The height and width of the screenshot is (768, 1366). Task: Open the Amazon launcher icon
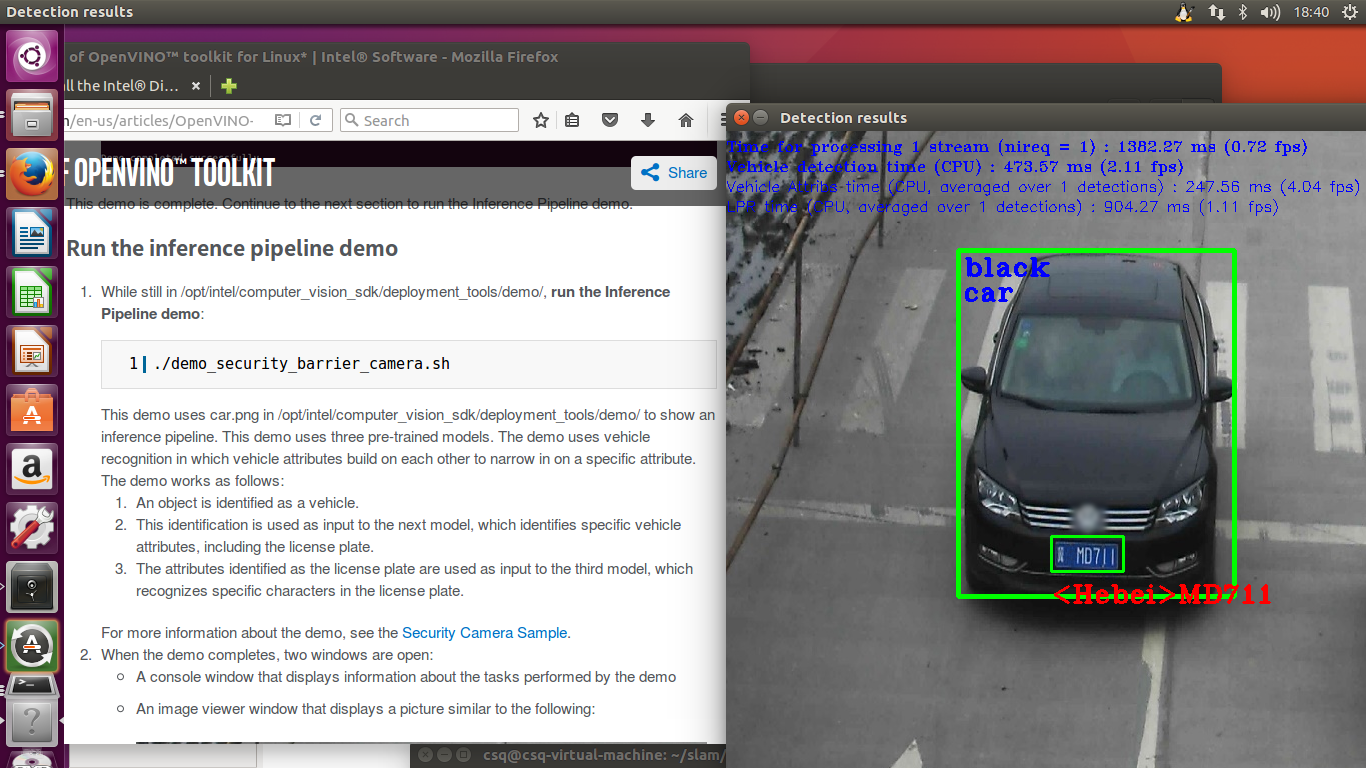[33, 469]
